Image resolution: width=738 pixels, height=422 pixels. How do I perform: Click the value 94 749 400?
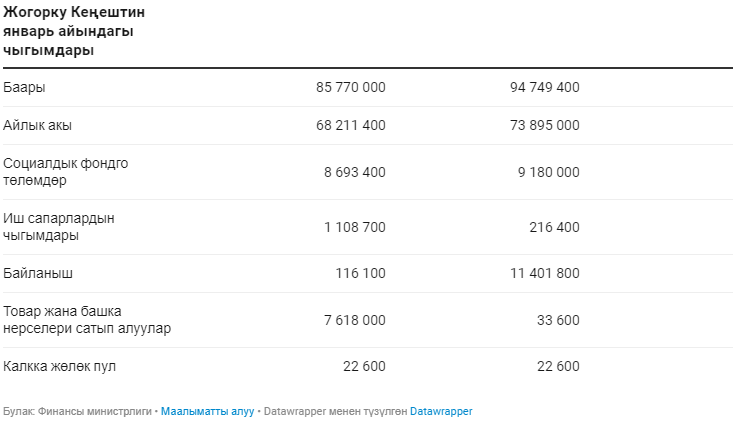[544, 88]
